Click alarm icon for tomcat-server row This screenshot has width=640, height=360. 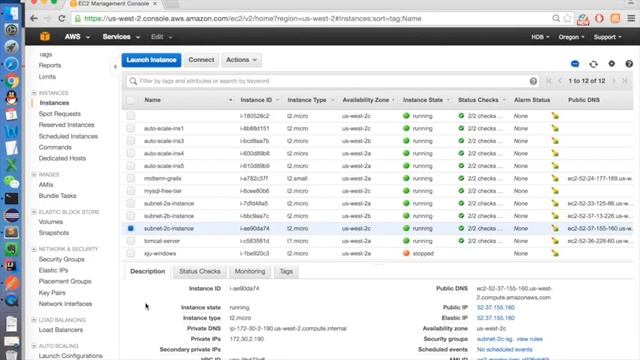point(555,241)
